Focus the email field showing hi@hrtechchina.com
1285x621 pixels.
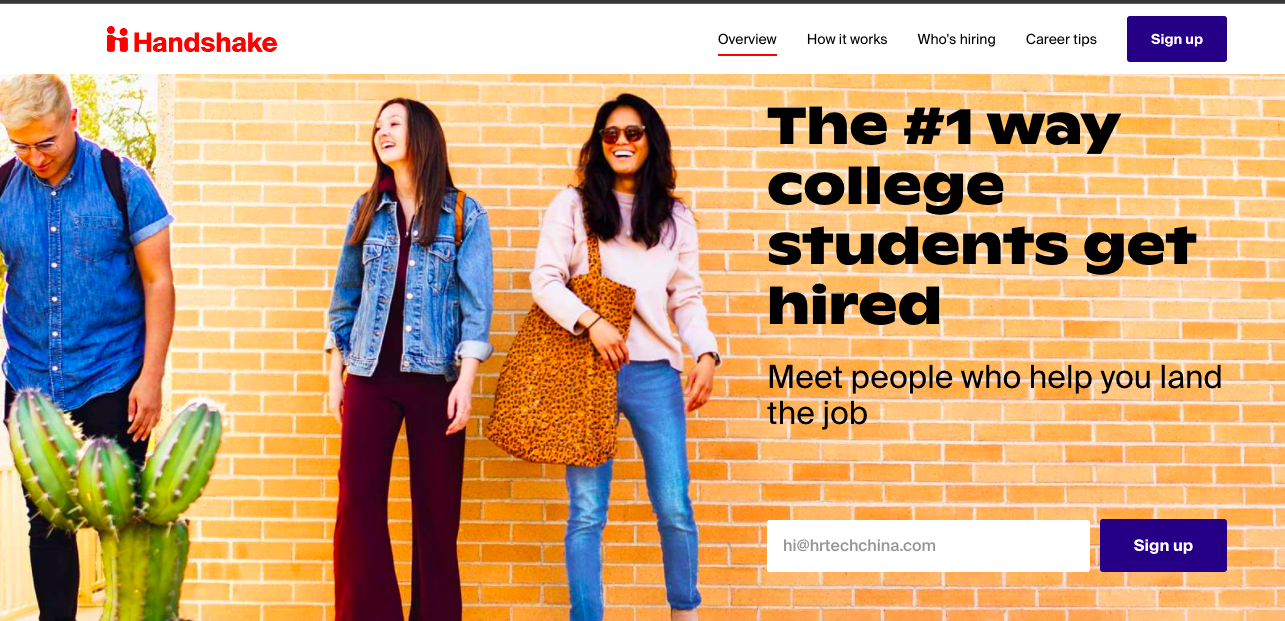point(928,546)
